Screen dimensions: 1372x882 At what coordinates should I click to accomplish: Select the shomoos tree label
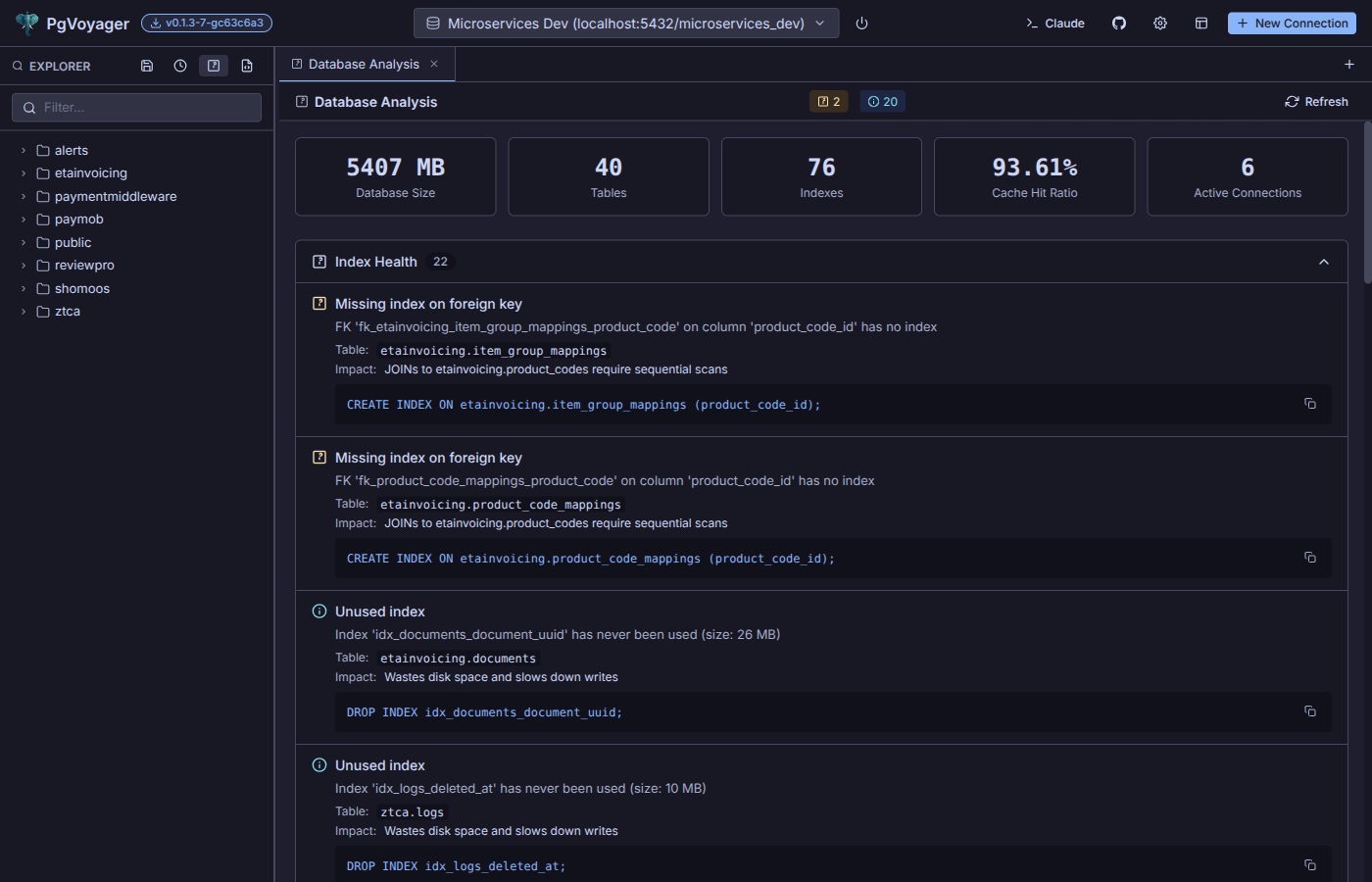[x=82, y=289]
